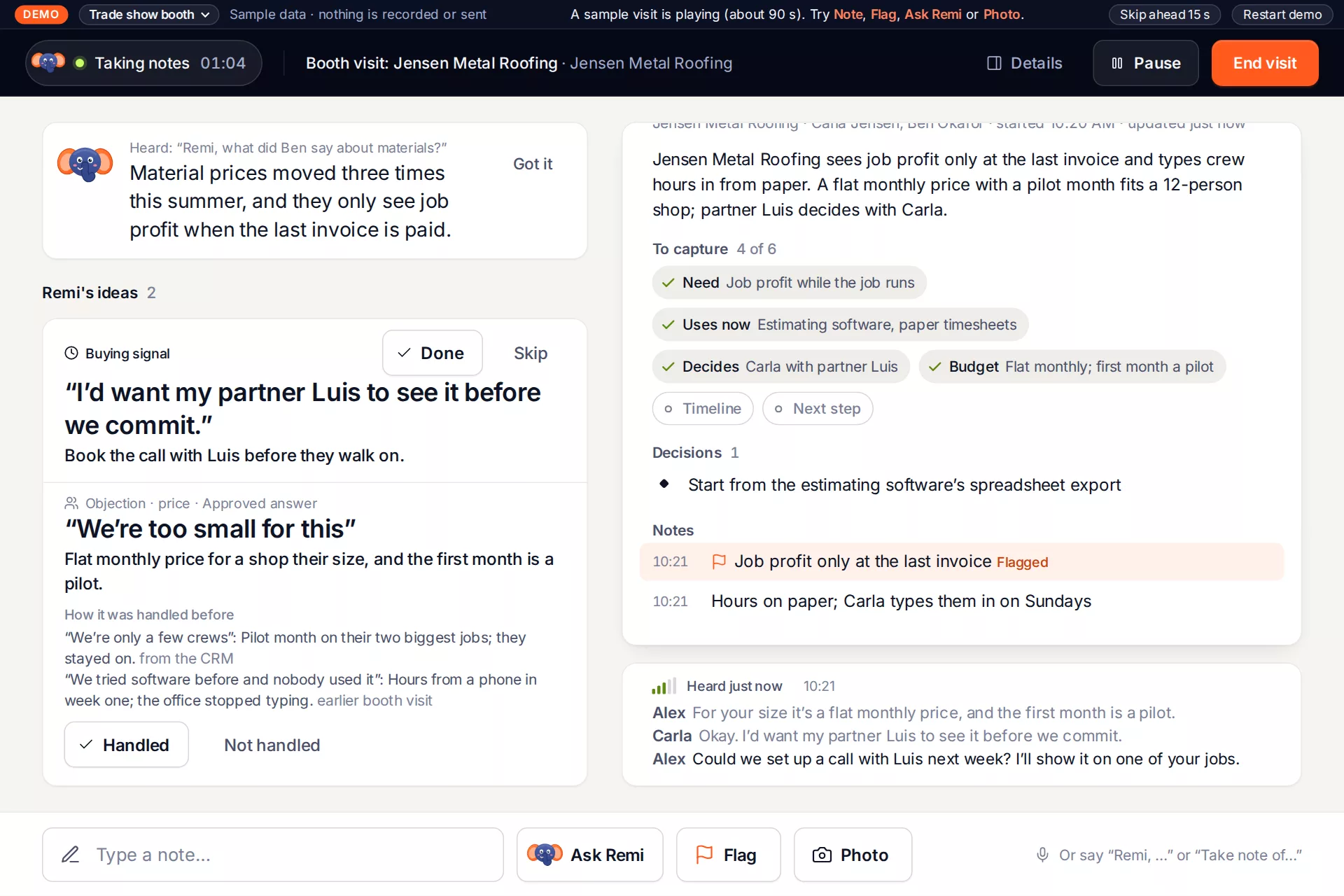Open the Trade show booth dropdown
The width and height of the screenshot is (1344, 896).
coord(148,15)
